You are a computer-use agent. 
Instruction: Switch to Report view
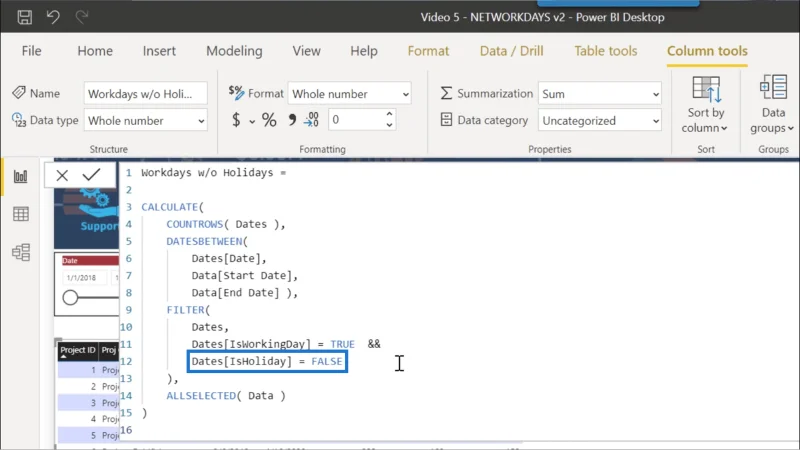pyautogui.click(x=20, y=177)
